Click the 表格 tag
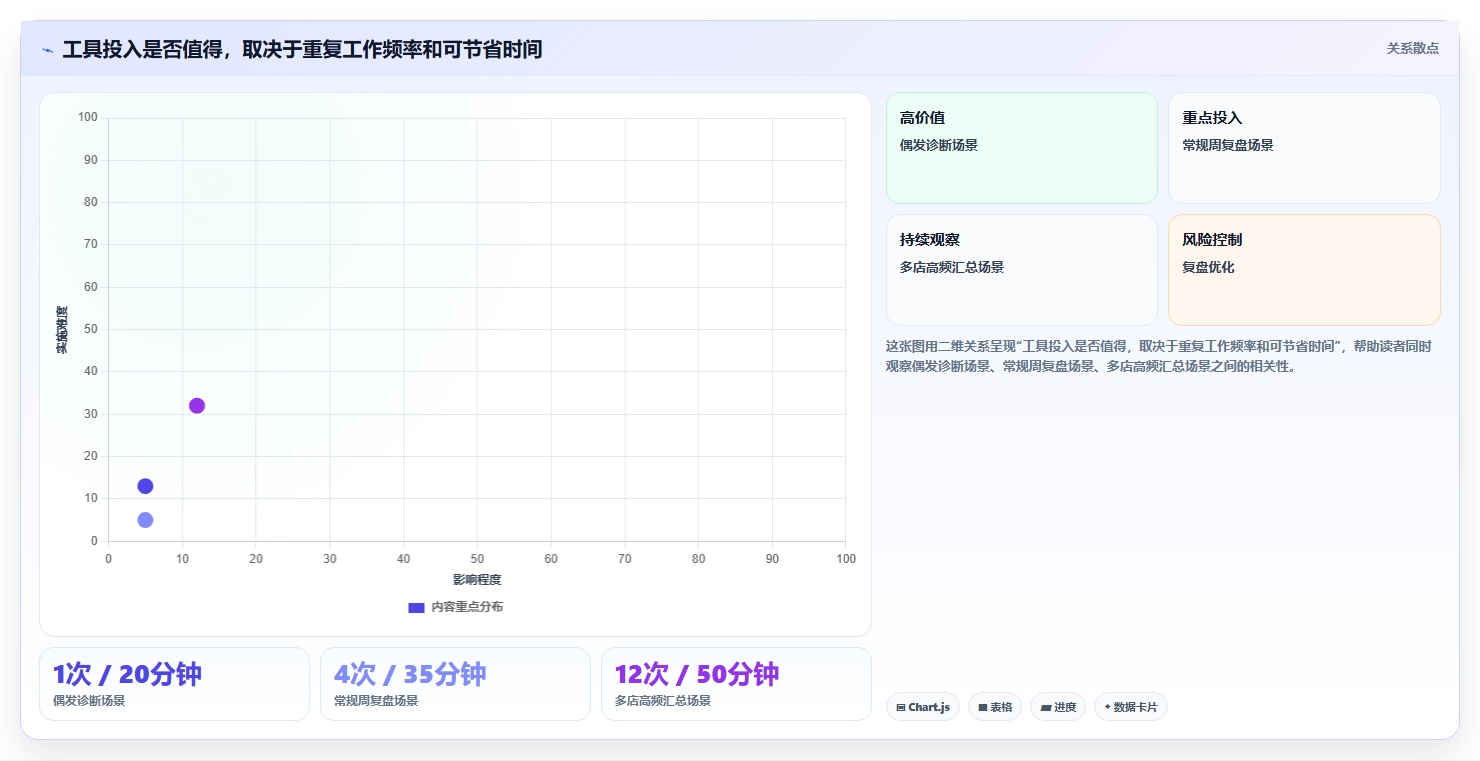 click(x=995, y=707)
